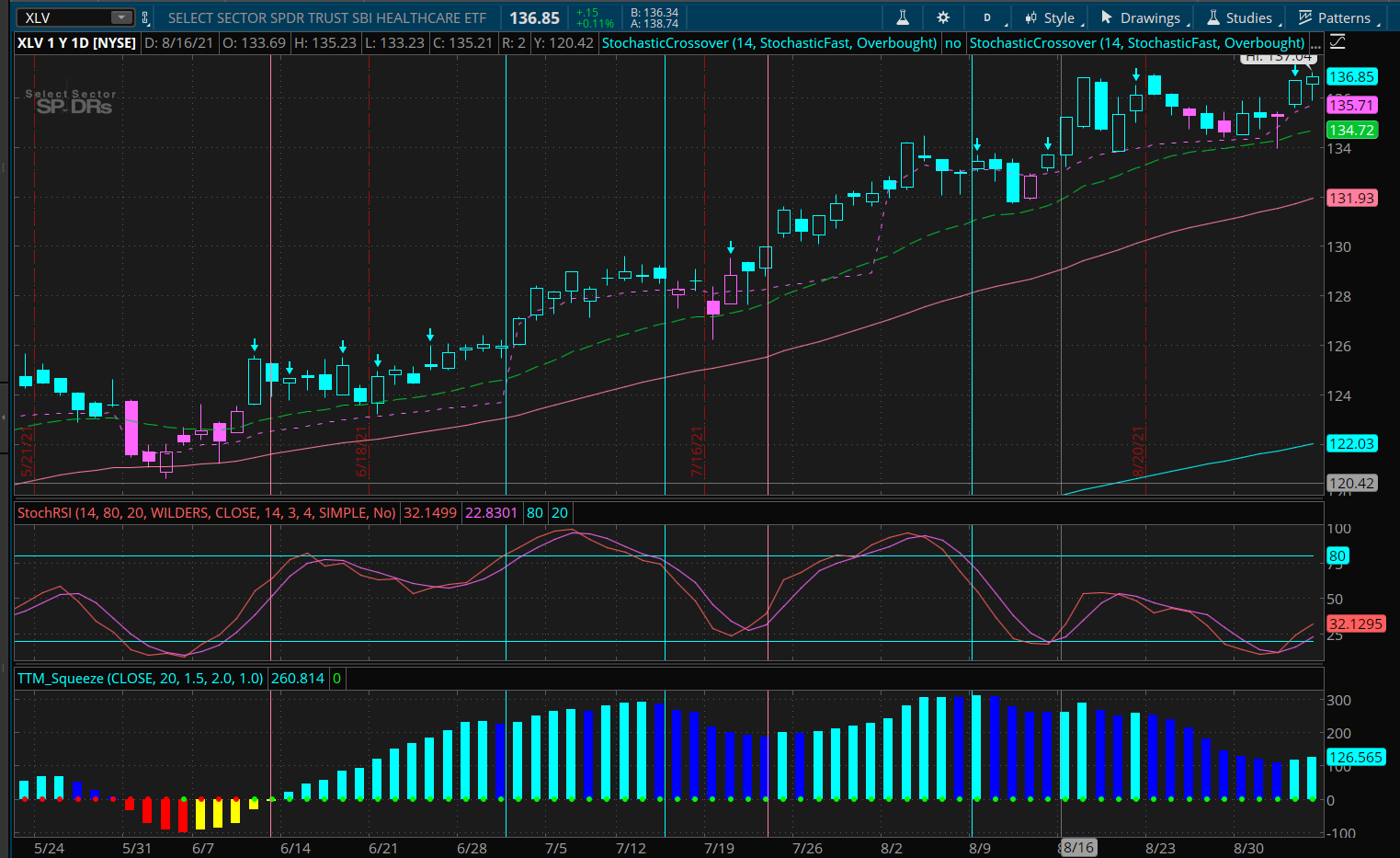Open Edit Studies via flask icon
This screenshot has height=858, width=1400.
click(902, 17)
